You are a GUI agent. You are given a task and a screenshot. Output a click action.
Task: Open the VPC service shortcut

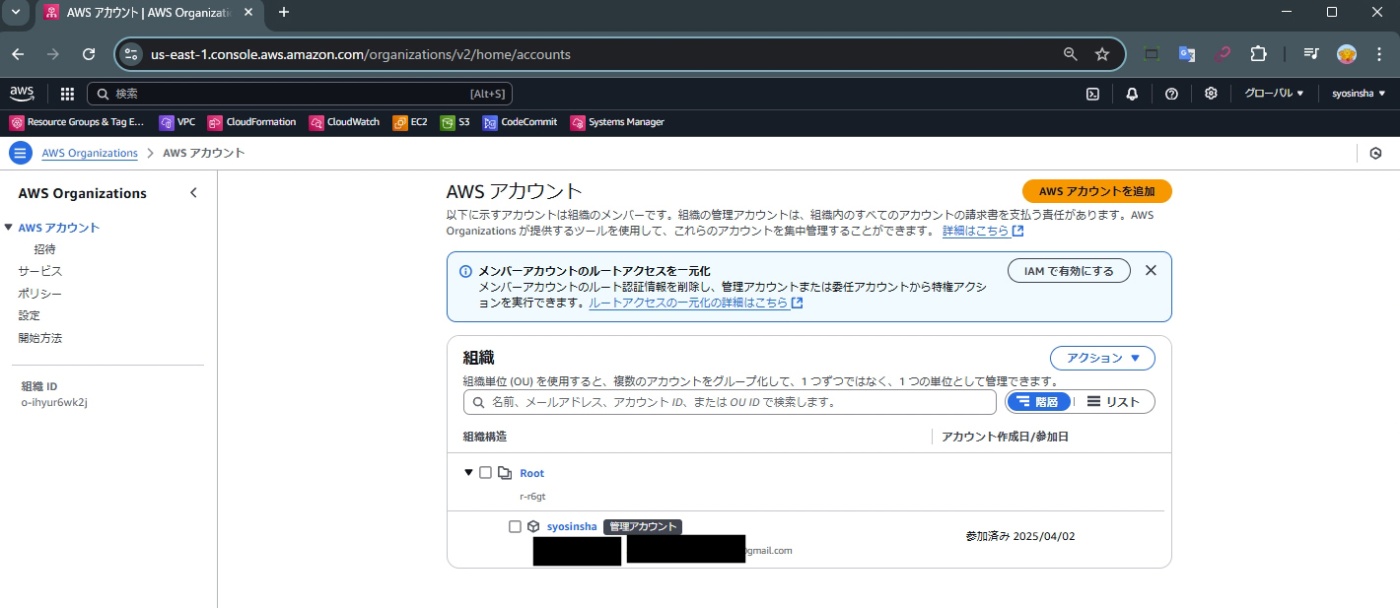(x=177, y=122)
